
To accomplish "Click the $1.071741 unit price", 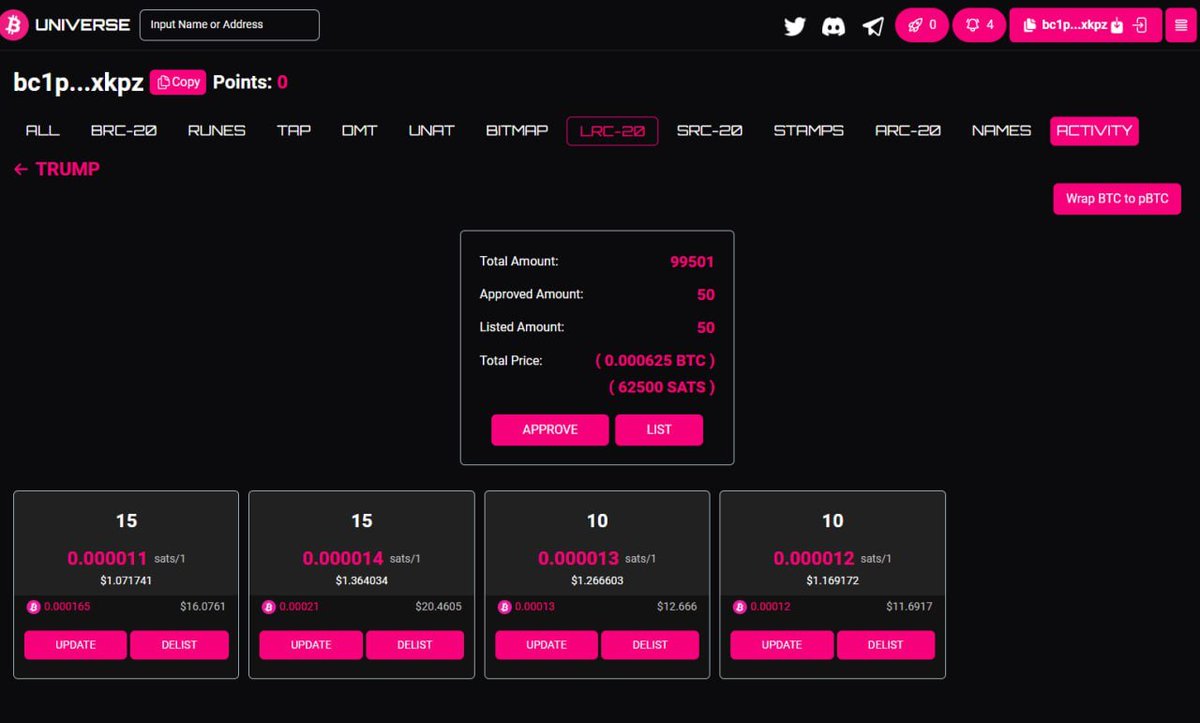I will [126, 580].
